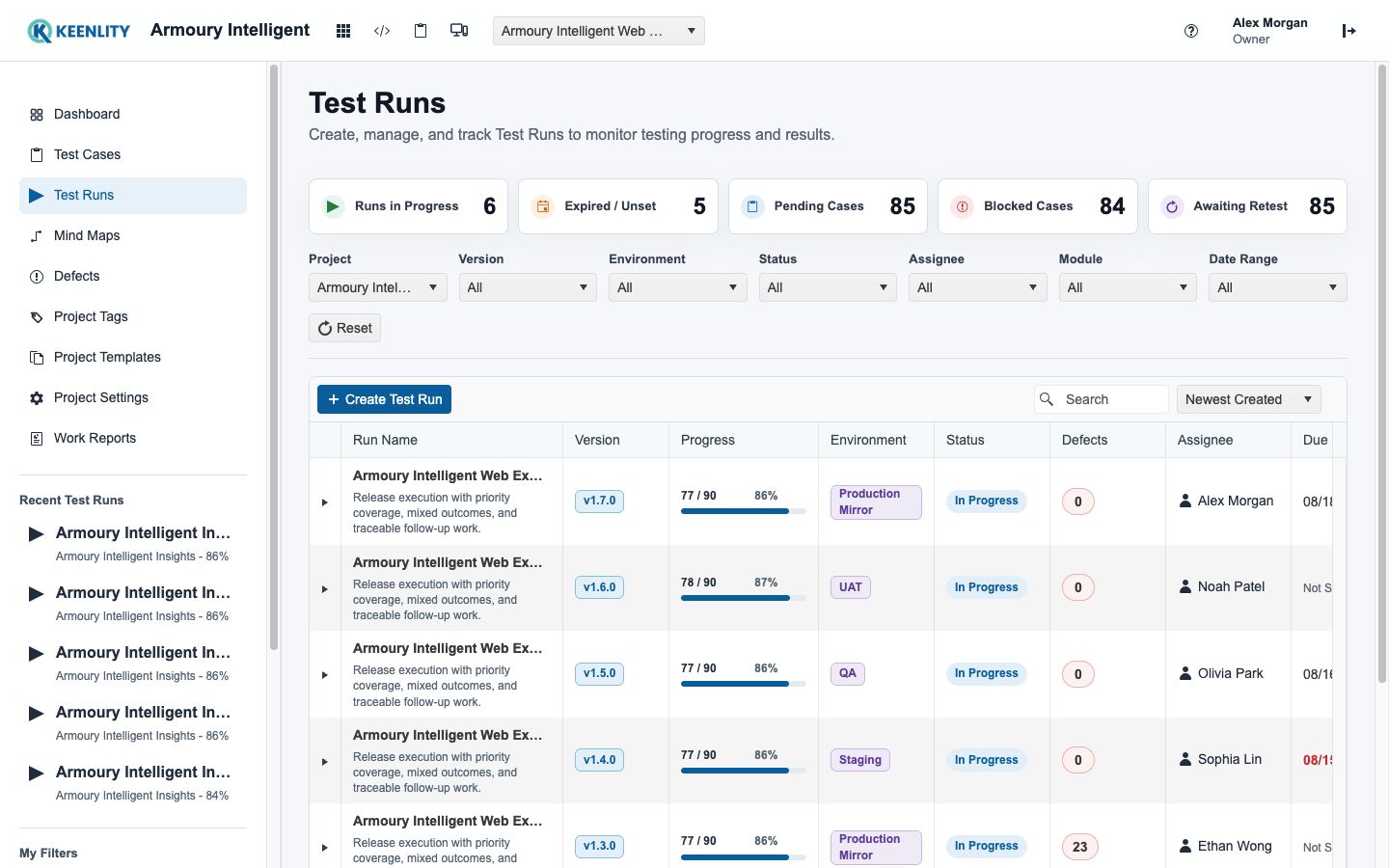Open the Armoury Intelligent Web project dropdown

(x=598, y=31)
